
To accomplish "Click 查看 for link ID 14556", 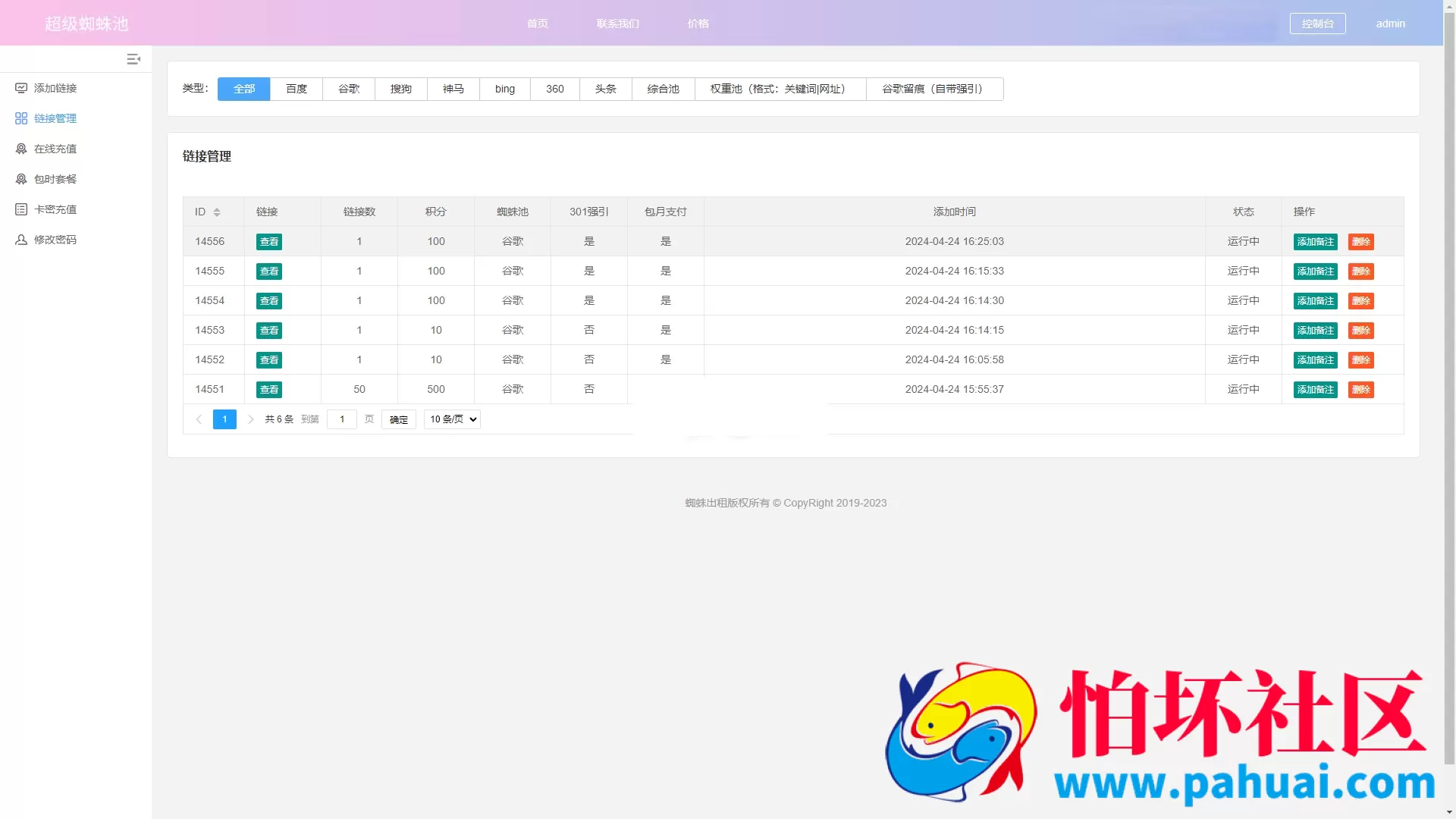I will click(269, 242).
